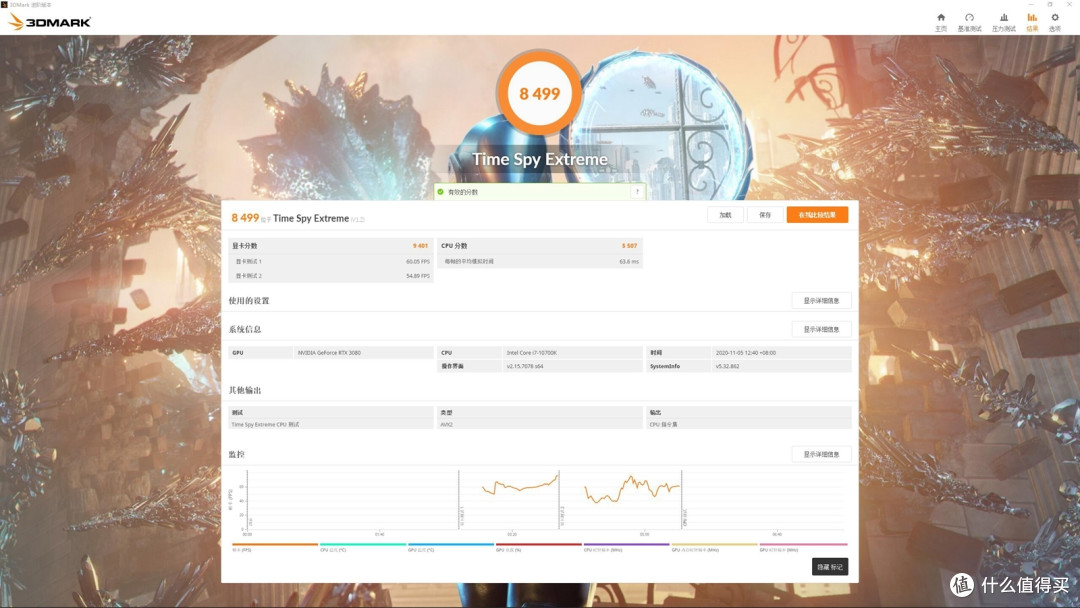1080x608 pixels.
Task: Click the NVIDIA GeForce RTX 3080 cell
Action: (364, 353)
